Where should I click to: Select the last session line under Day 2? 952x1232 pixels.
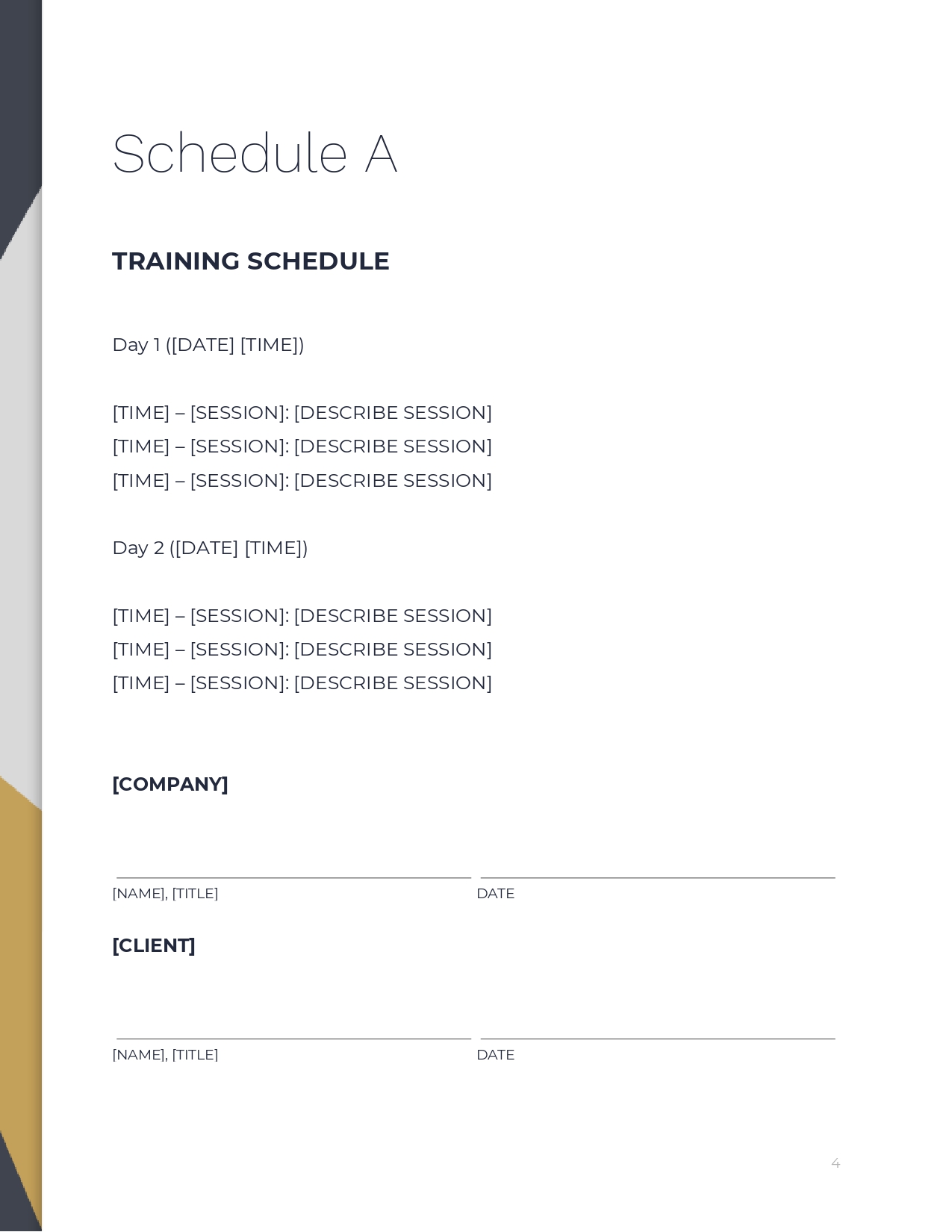tap(302, 683)
